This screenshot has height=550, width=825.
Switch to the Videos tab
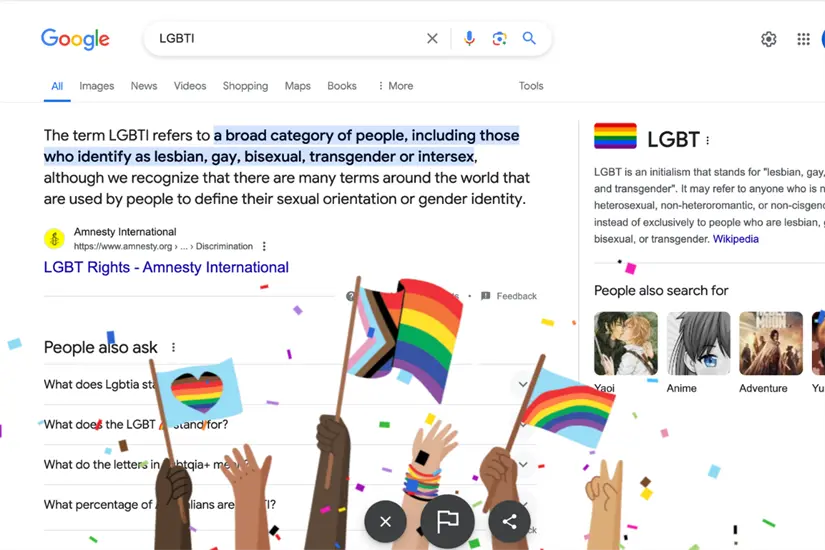[x=190, y=86]
